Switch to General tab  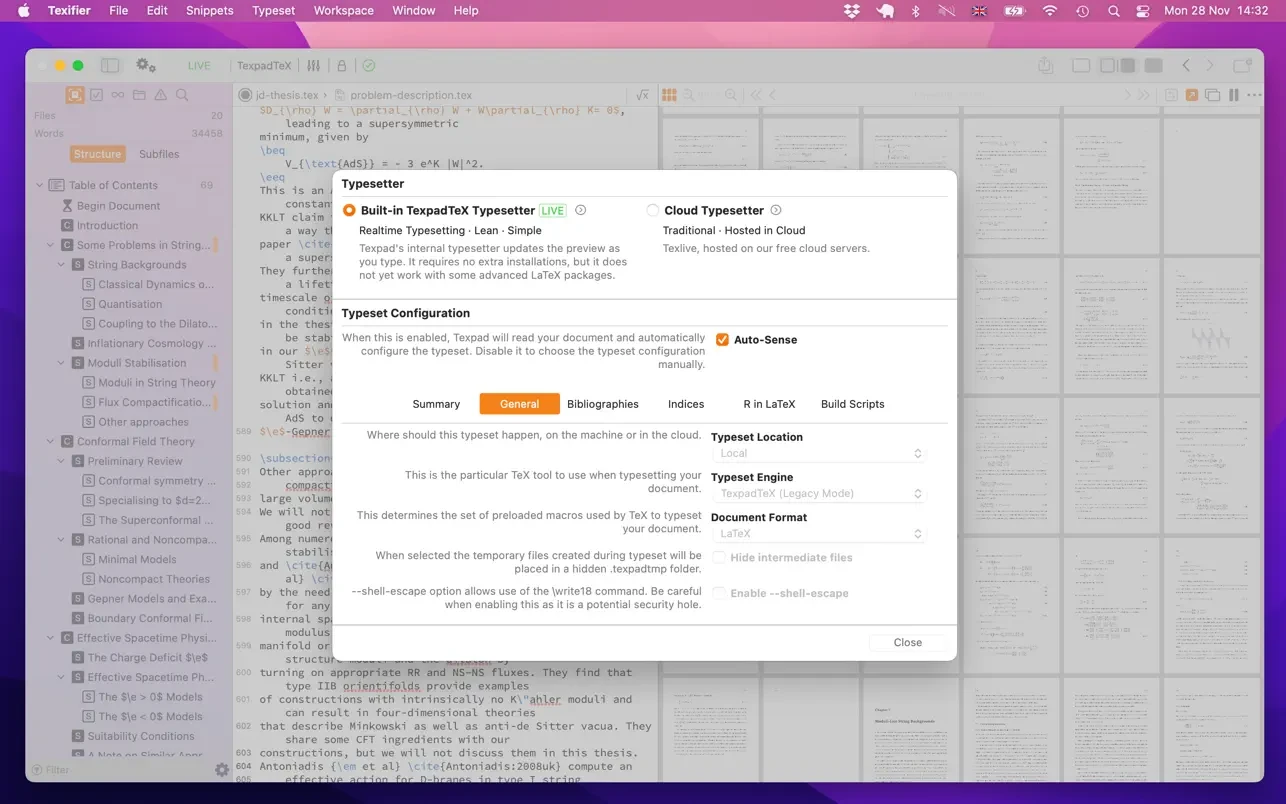point(520,404)
